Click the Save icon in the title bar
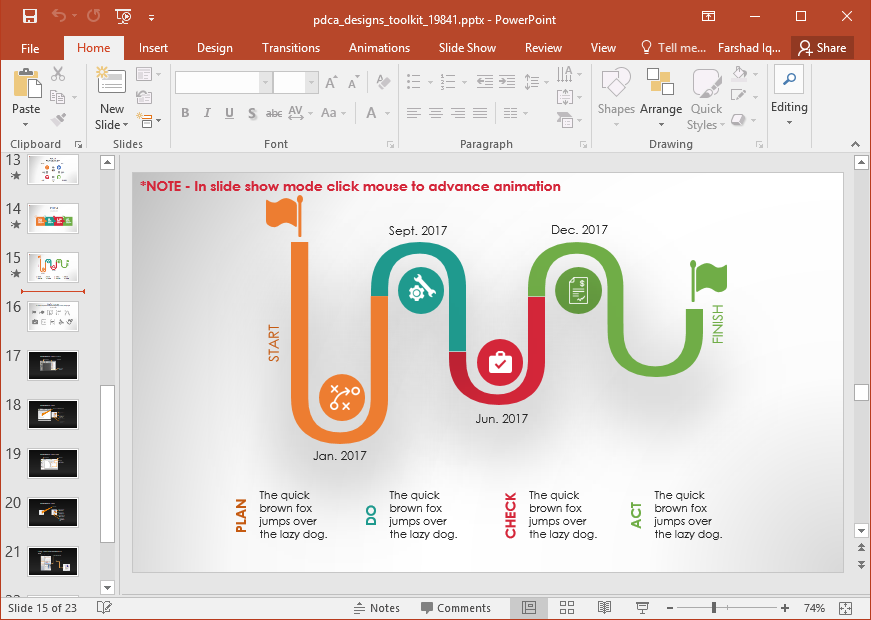This screenshot has width=871, height=620. tap(29, 17)
